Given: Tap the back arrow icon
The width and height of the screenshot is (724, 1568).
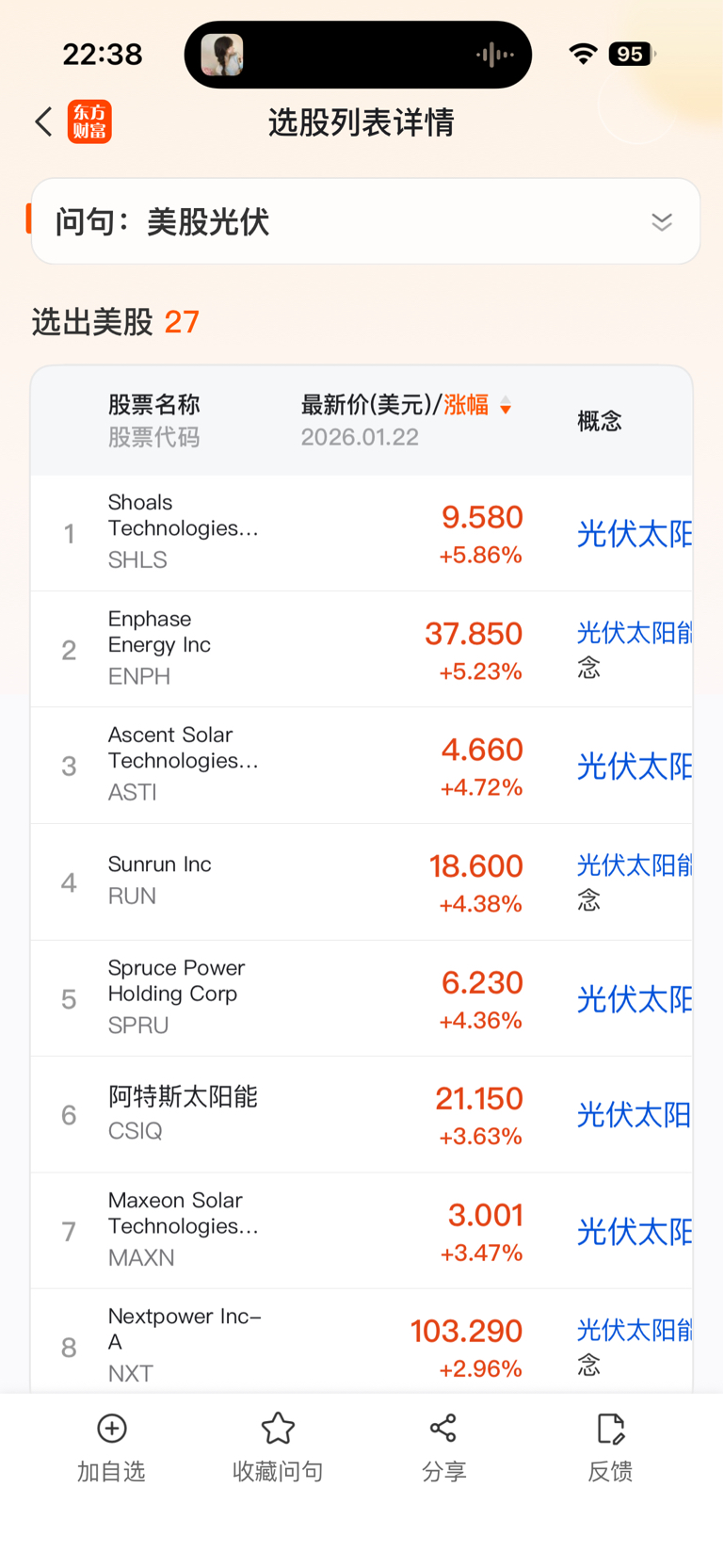Looking at the screenshot, I should point(43,121).
